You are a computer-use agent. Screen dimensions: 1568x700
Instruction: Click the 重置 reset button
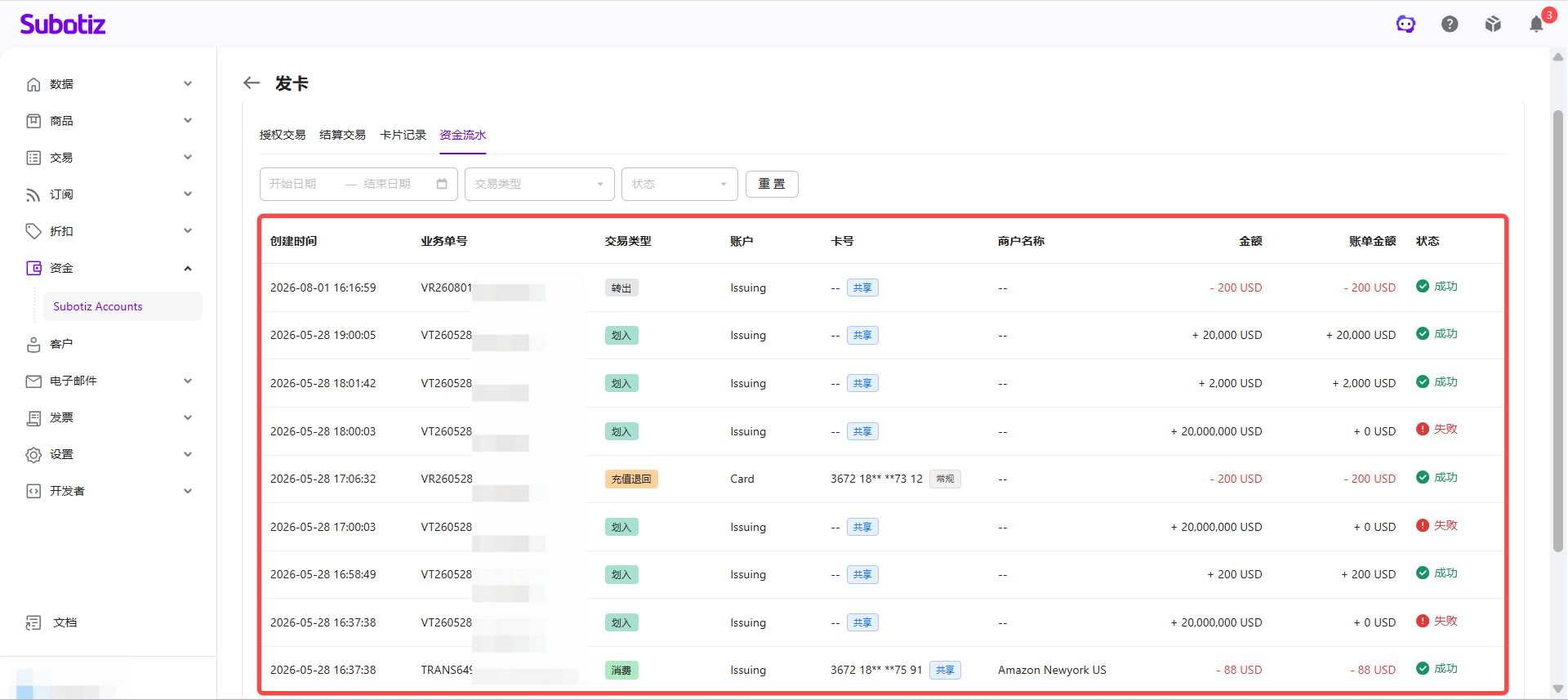772,184
